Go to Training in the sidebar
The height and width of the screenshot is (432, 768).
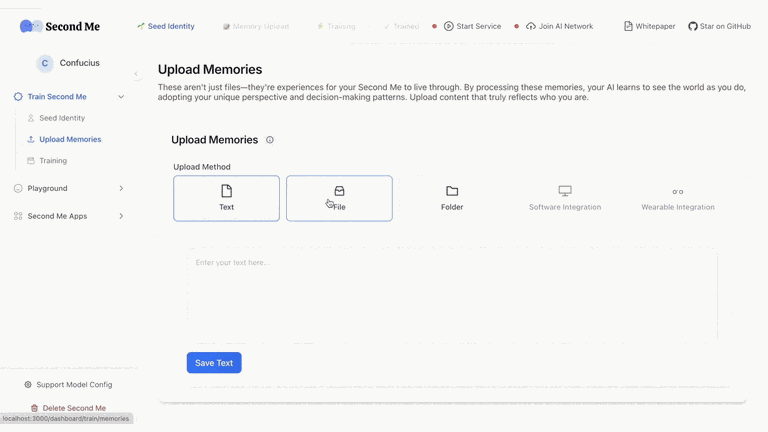pos(53,161)
